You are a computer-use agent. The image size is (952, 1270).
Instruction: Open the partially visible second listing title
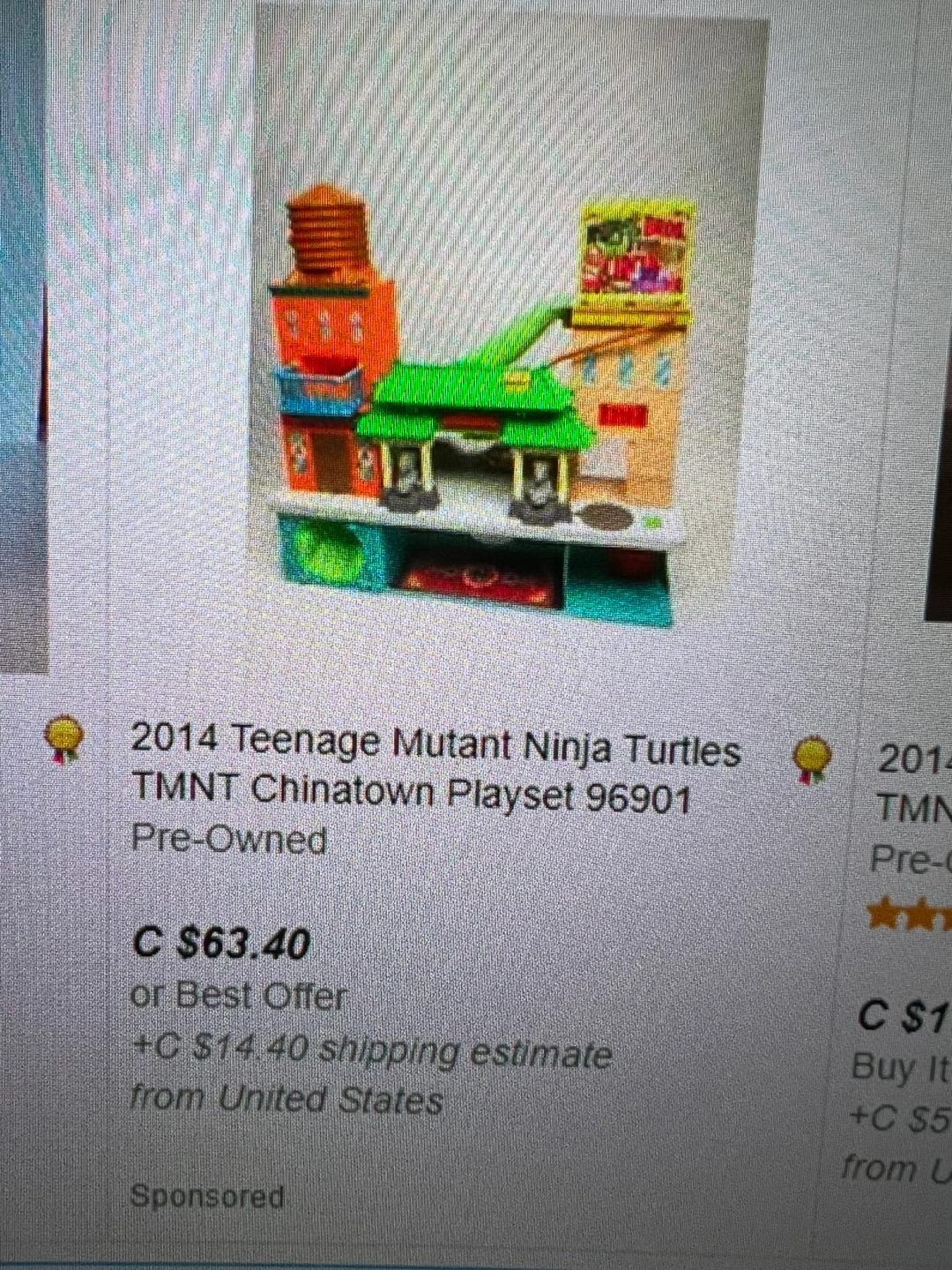pyautogui.click(x=914, y=783)
